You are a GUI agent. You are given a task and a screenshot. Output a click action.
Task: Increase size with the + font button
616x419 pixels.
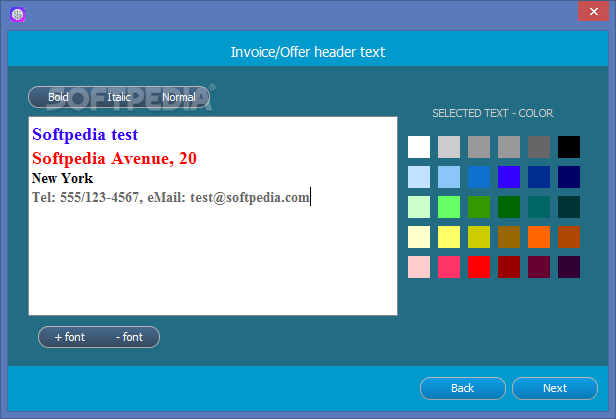(70, 337)
